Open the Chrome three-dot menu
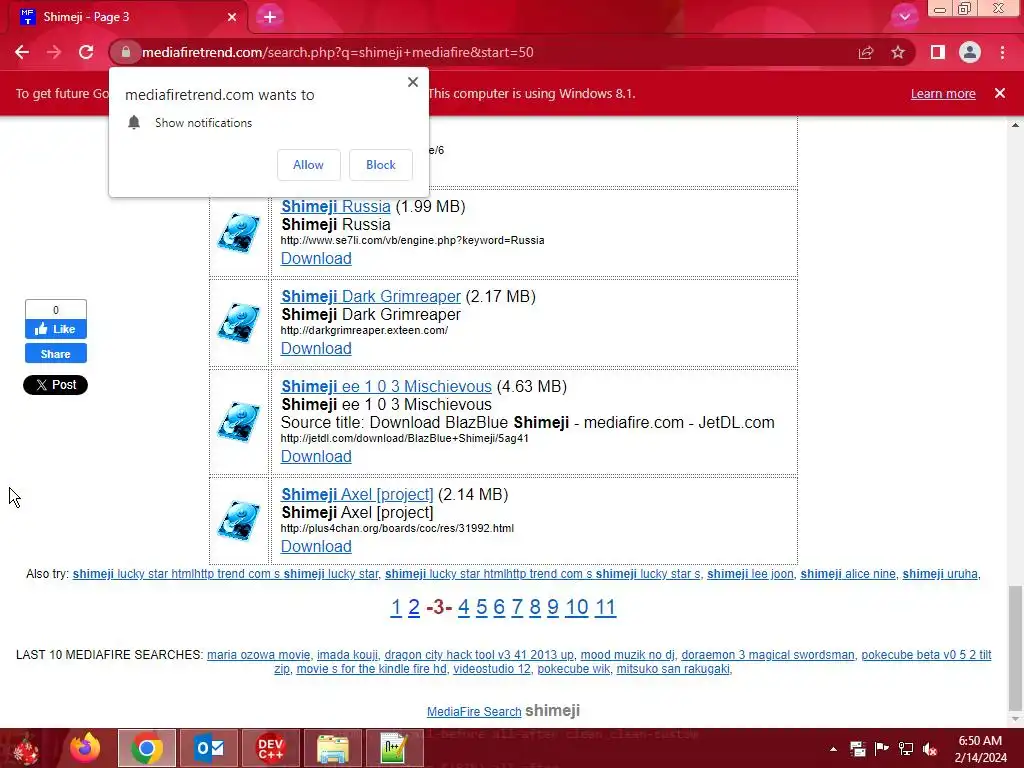The width and height of the screenshot is (1024, 768). pos(1002,52)
